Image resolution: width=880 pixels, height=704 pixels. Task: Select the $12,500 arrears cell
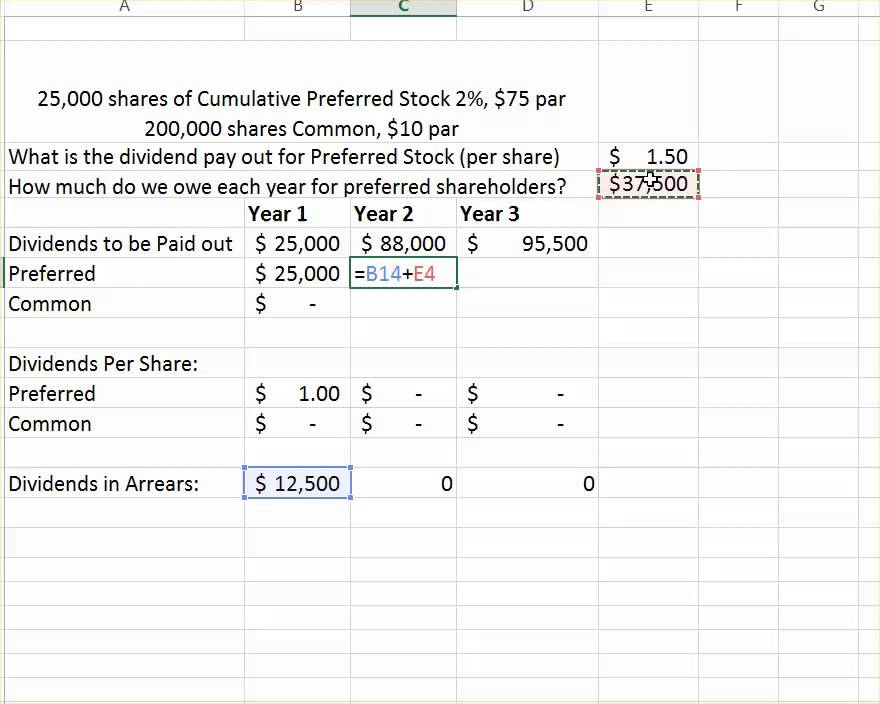pos(297,483)
